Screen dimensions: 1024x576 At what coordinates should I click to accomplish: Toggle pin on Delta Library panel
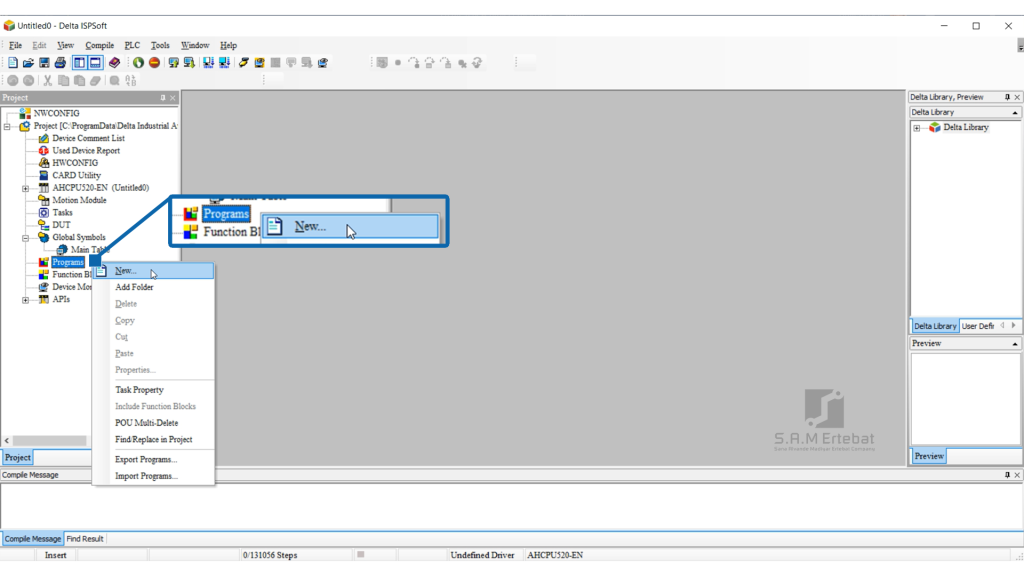coord(1007,97)
